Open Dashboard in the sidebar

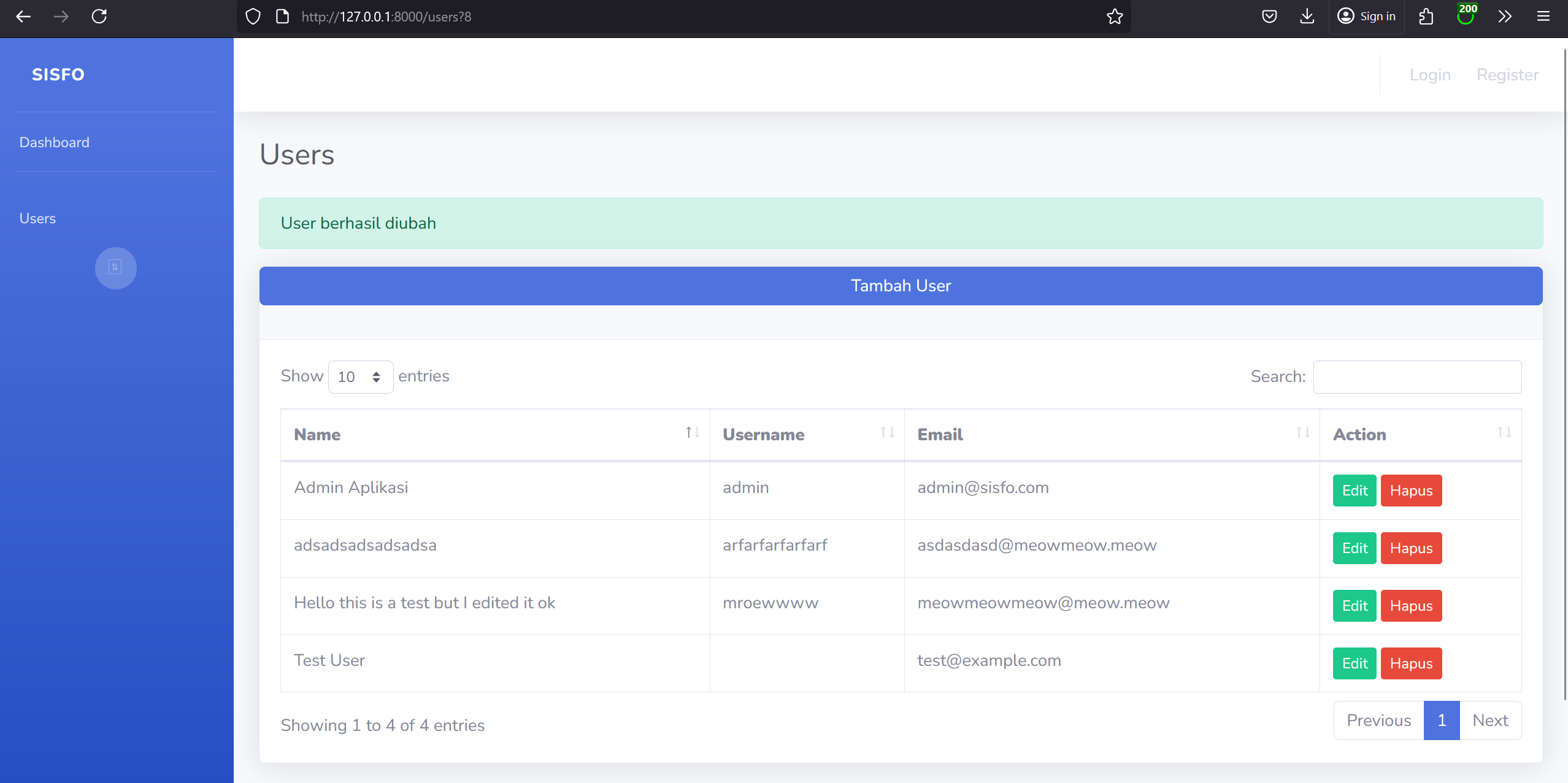pyautogui.click(x=55, y=142)
